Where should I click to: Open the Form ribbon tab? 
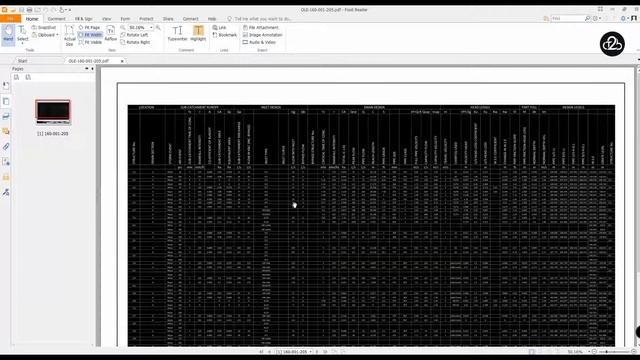(x=125, y=19)
